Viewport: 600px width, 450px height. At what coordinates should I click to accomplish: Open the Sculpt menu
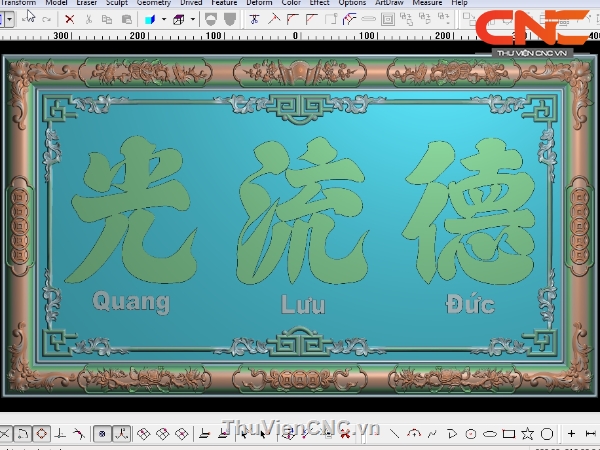pyautogui.click(x=117, y=3)
